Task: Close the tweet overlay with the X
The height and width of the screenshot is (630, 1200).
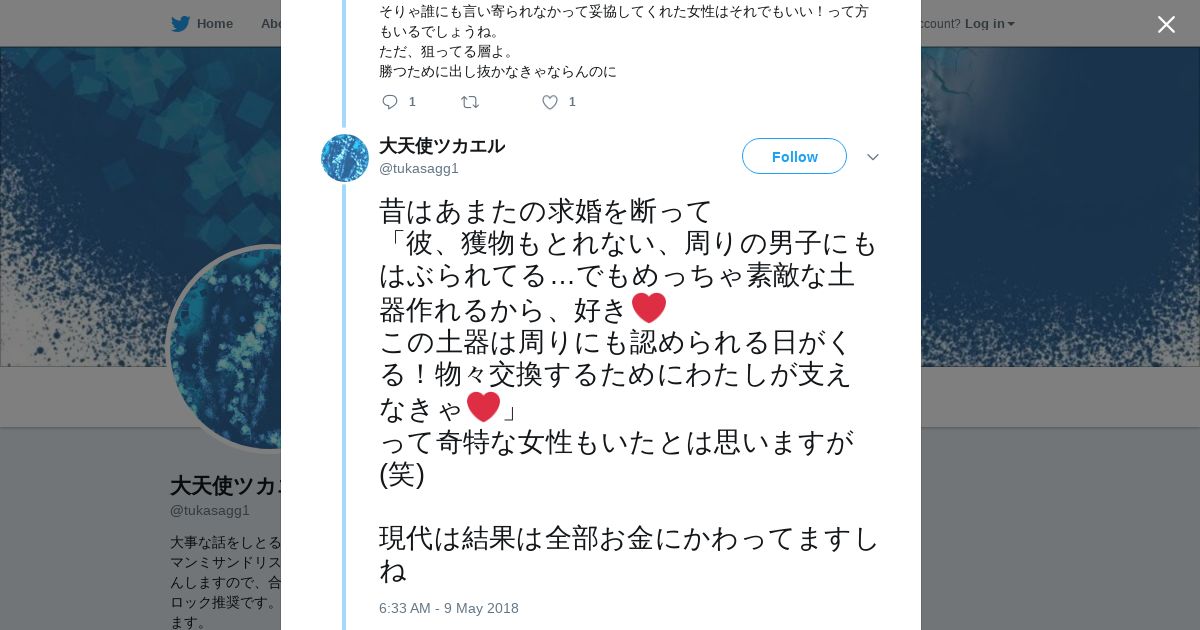Action: click(x=1166, y=25)
